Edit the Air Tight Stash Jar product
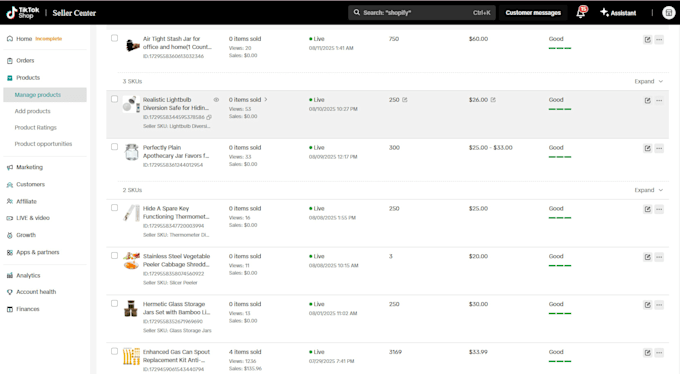This screenshot has width=680, height=374. click(647, 39)
